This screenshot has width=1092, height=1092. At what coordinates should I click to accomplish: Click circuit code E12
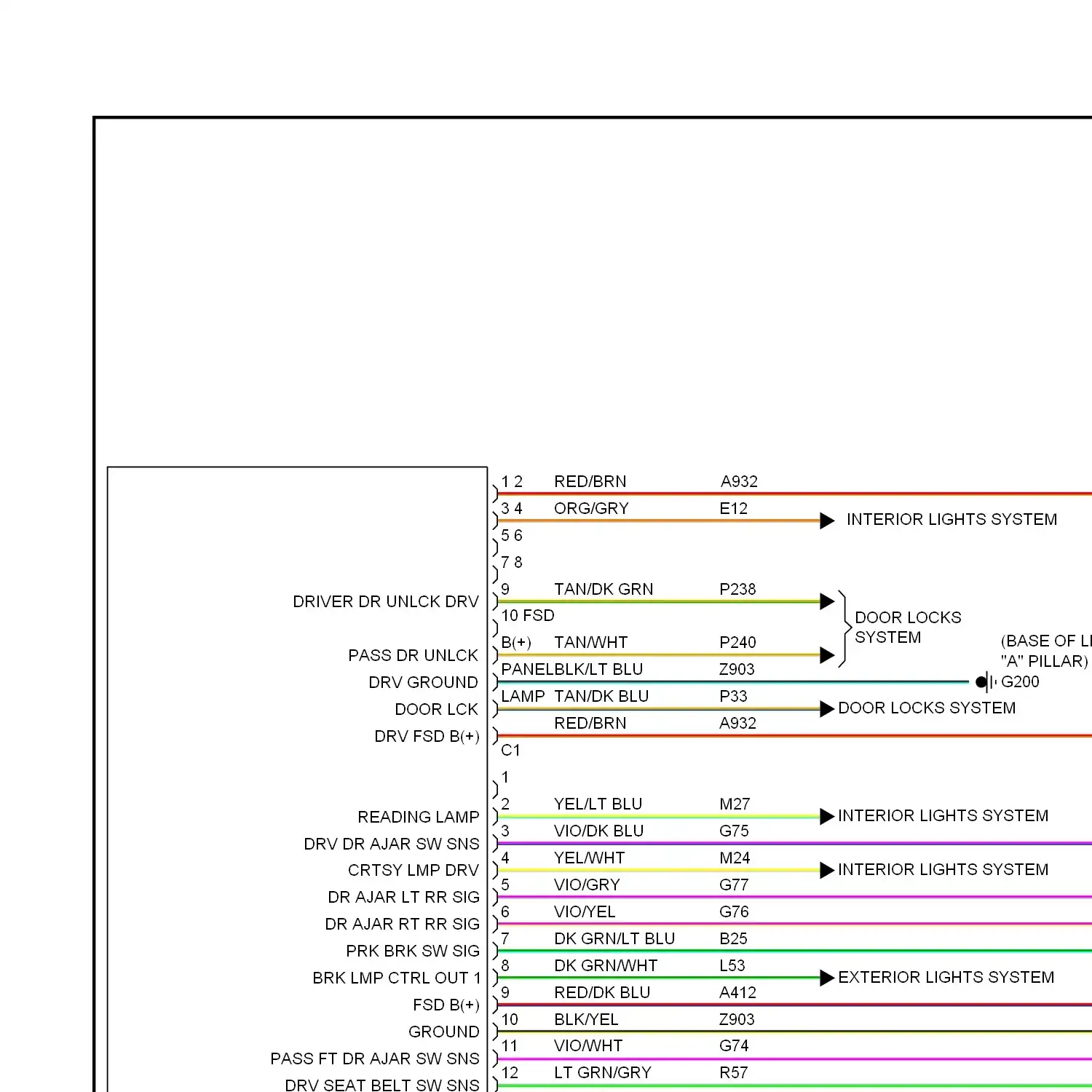733,508
